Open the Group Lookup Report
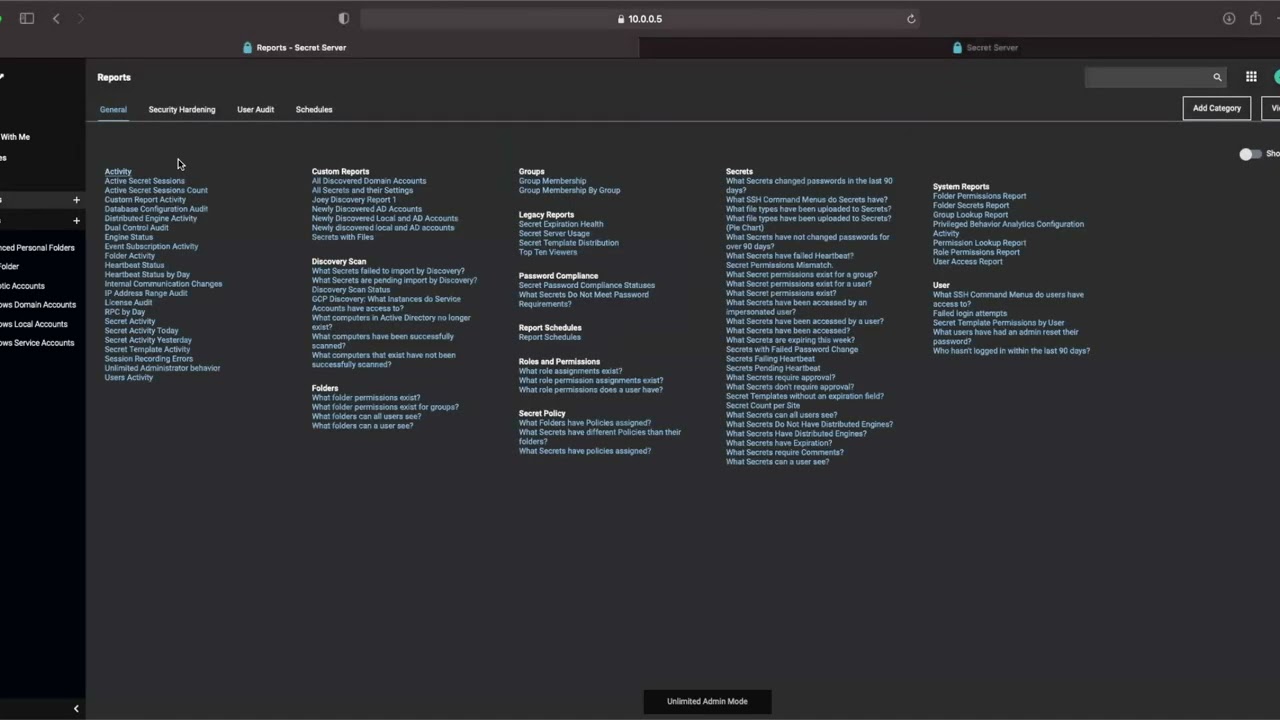 [970, 214]
